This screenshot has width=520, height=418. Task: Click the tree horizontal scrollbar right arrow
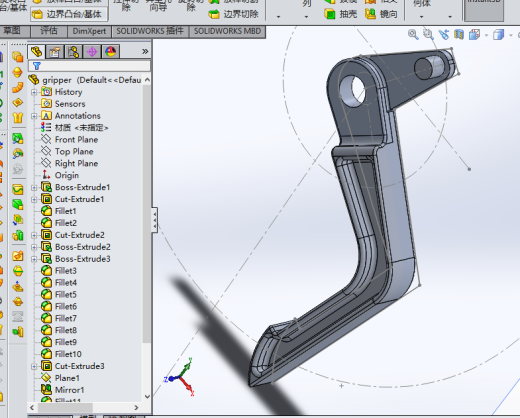[x=136, y=407]
